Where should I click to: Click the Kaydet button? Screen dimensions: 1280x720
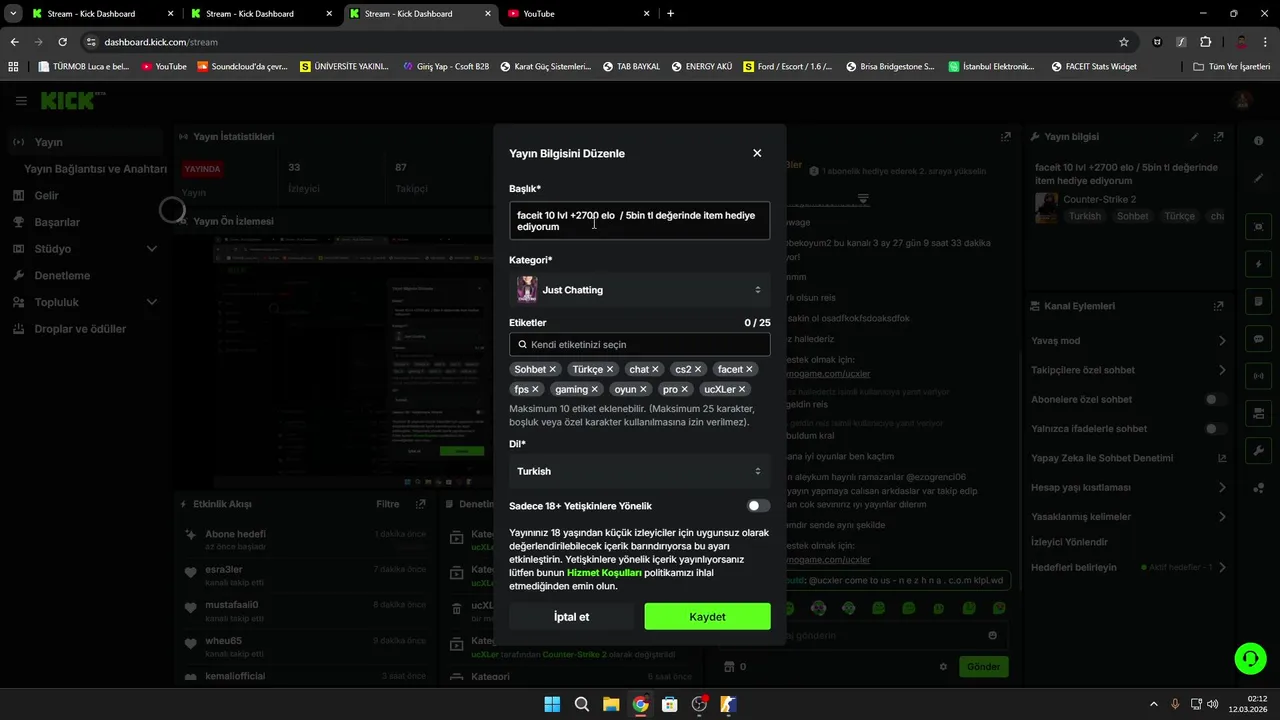[707, 617]
